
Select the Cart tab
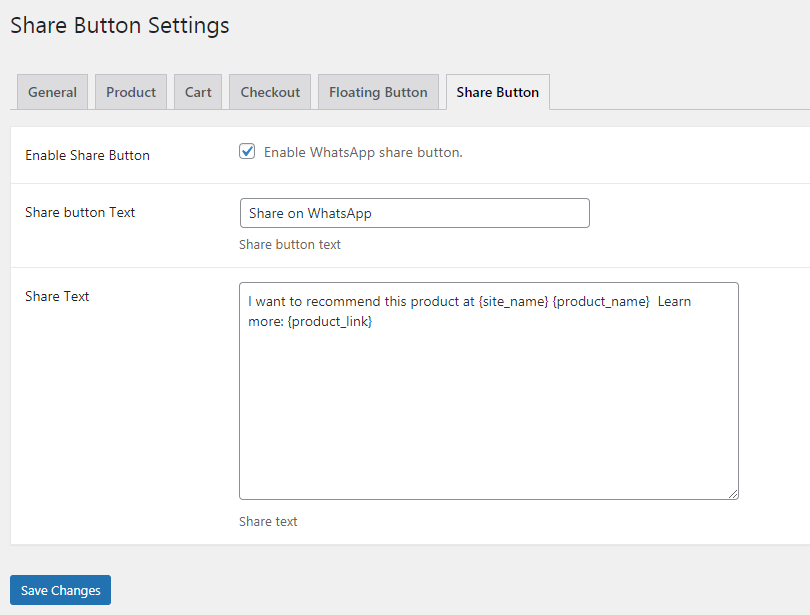[x=198, y=92]
